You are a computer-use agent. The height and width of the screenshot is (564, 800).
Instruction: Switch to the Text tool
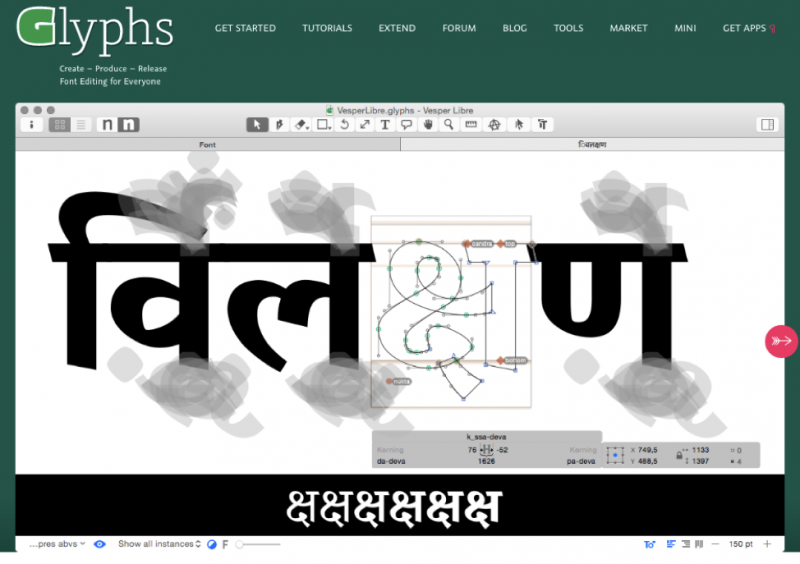tap(385, 125)
